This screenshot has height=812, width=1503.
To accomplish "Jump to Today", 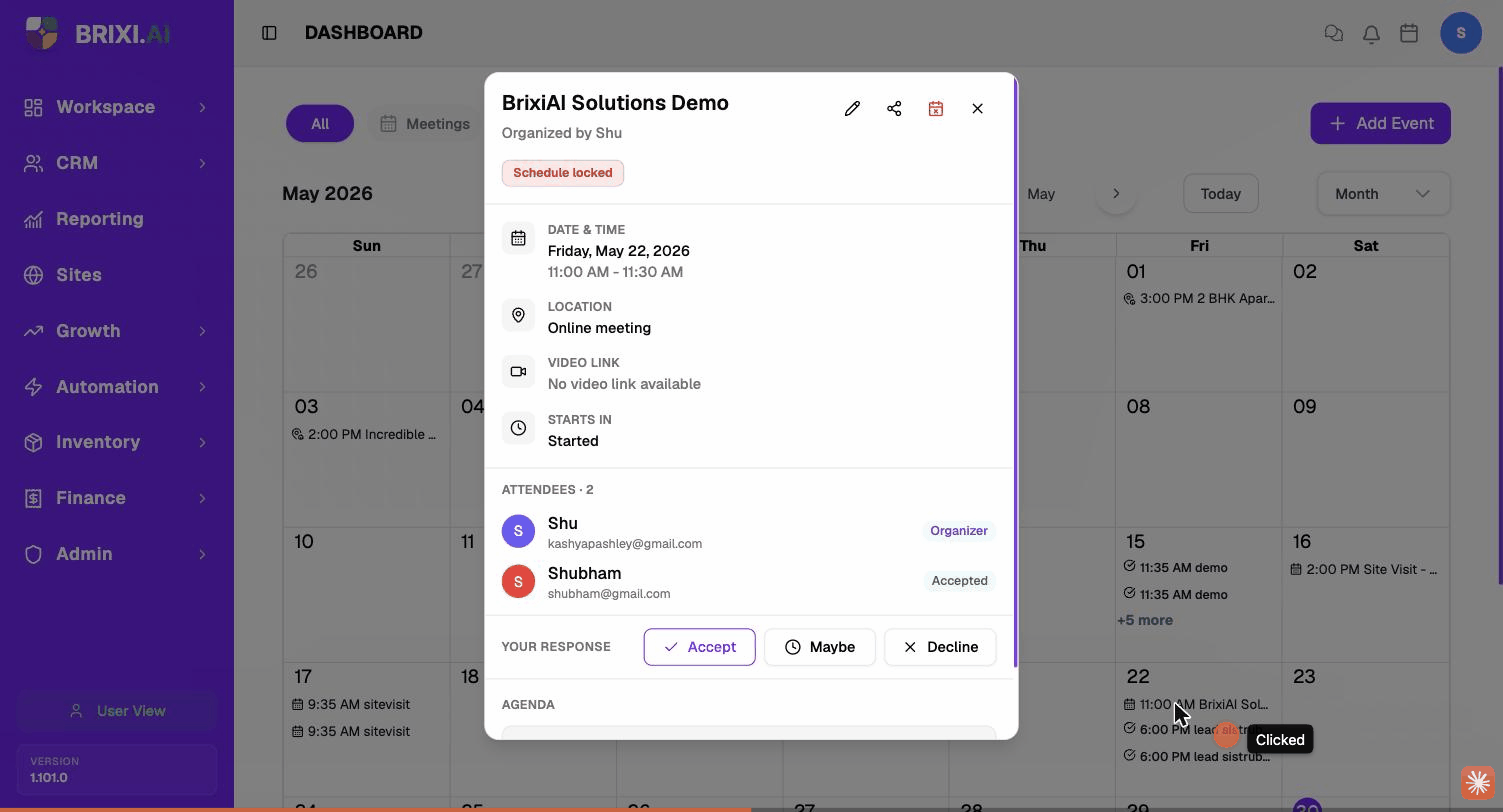I will click(x=1220, y=194).
